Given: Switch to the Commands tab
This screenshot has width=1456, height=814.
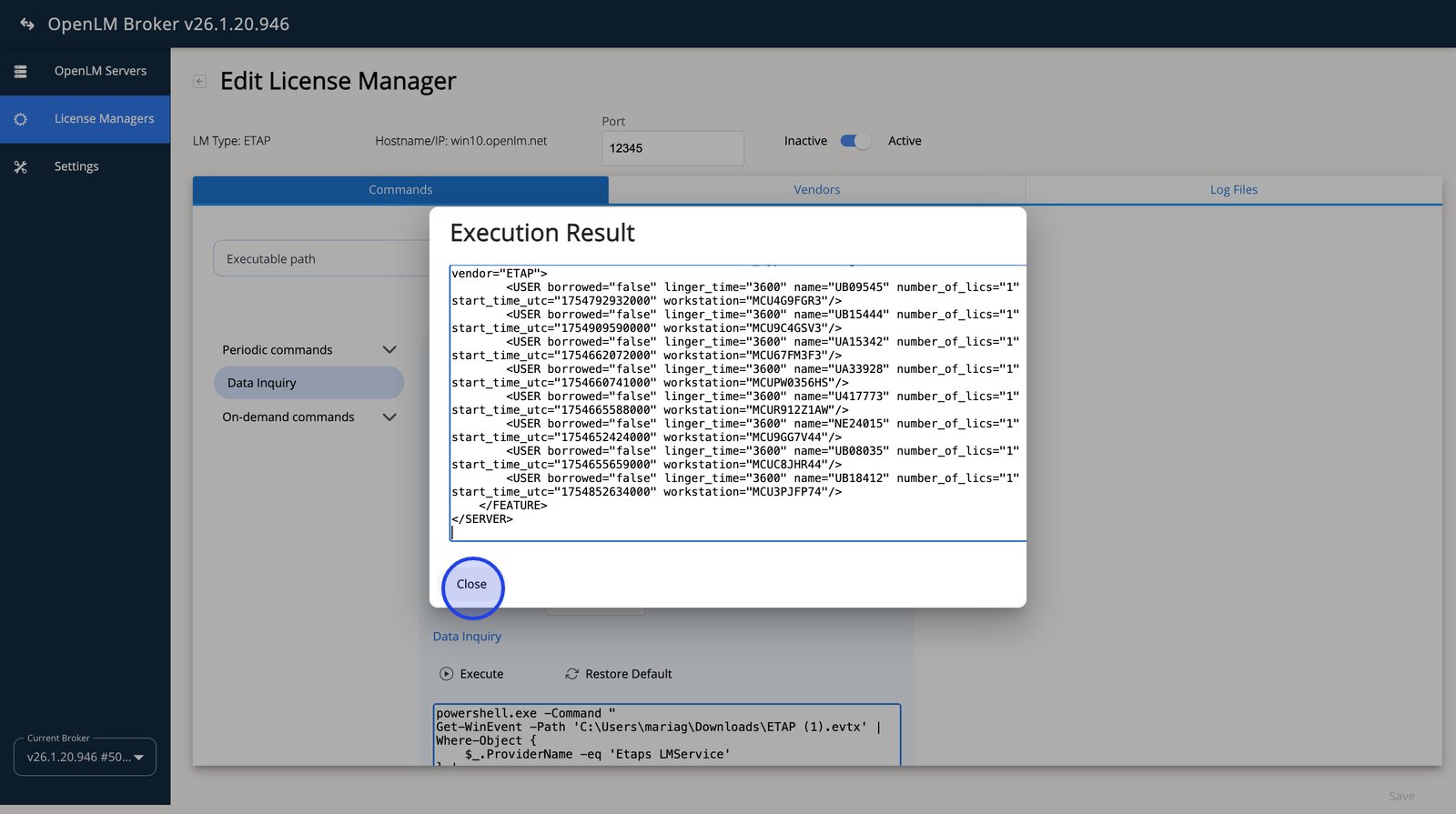Looking at the screenshot, I should point(400,190).
